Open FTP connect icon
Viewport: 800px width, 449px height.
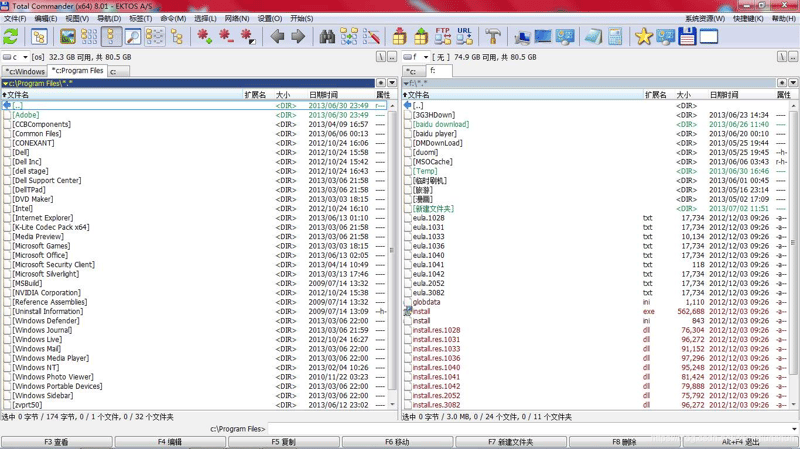[442, 36]
